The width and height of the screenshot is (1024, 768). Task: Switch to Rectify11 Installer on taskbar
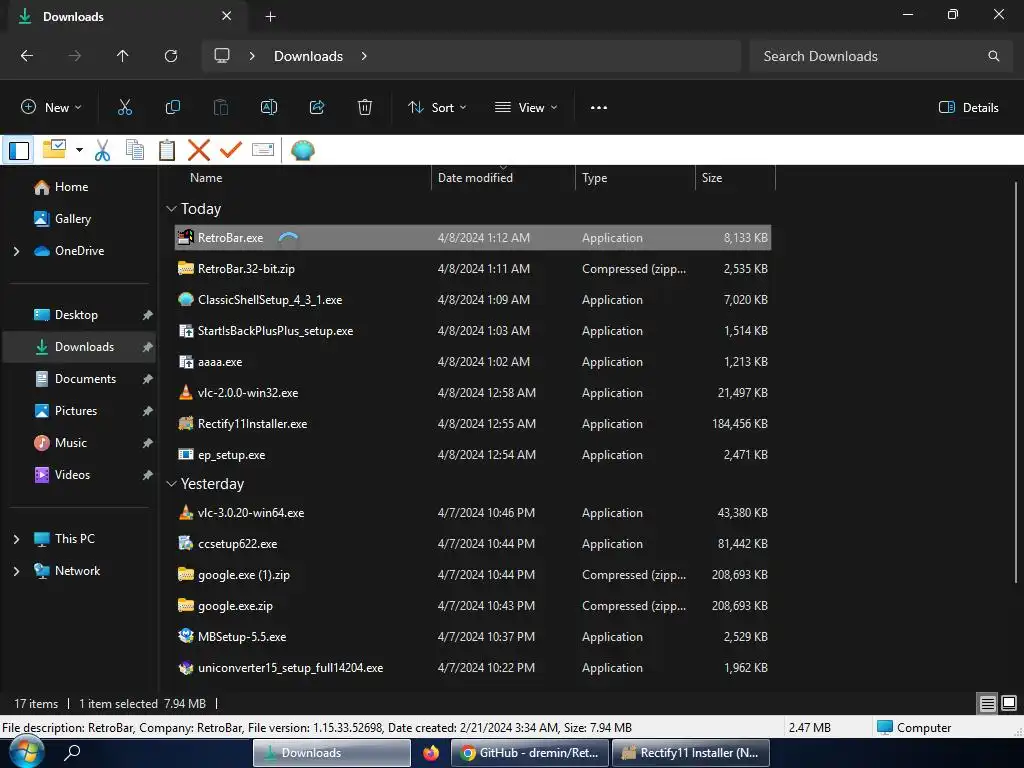(x=691, y=753)
